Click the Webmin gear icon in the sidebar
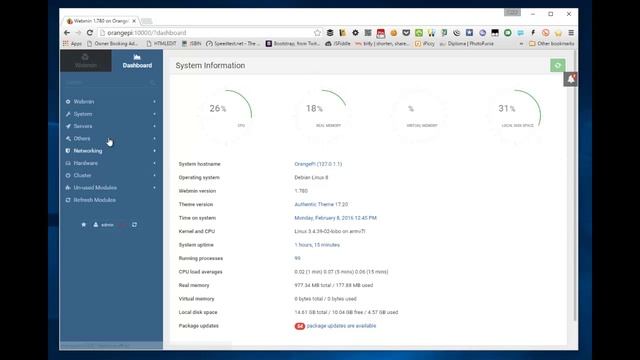 (x=68, y=102)
